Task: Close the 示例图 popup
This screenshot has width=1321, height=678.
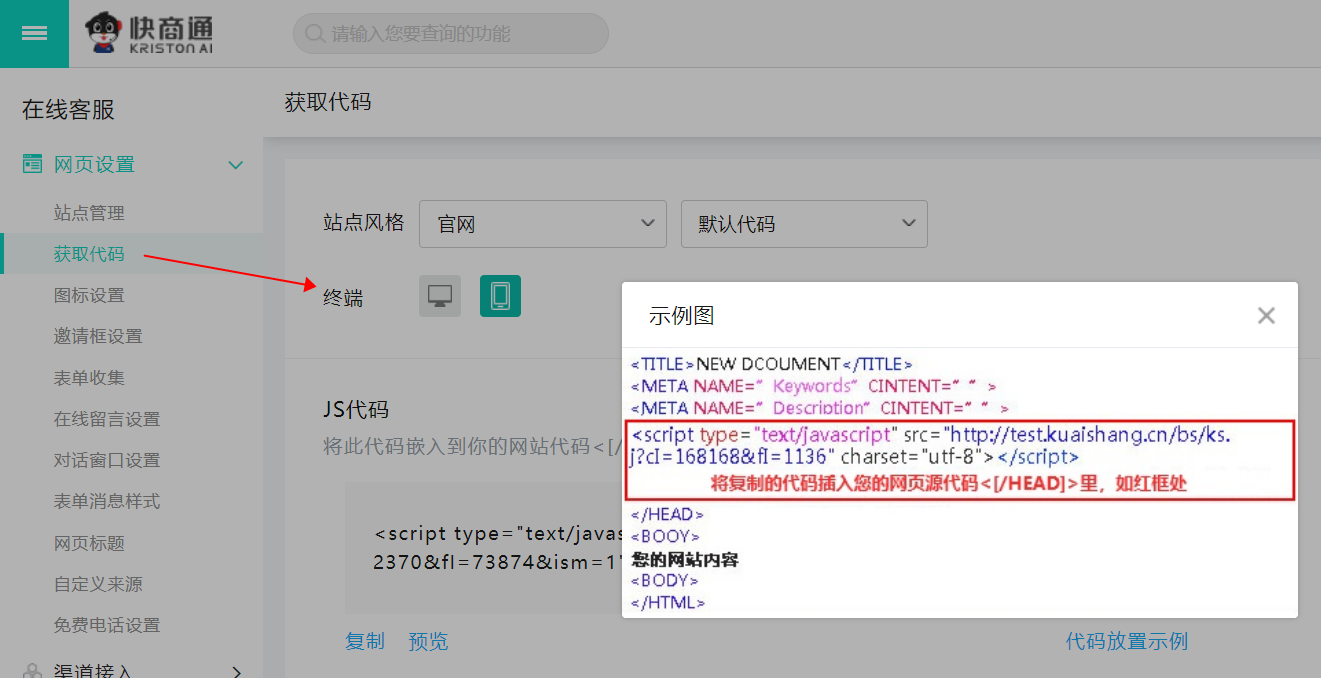Action: [1266, 316]
